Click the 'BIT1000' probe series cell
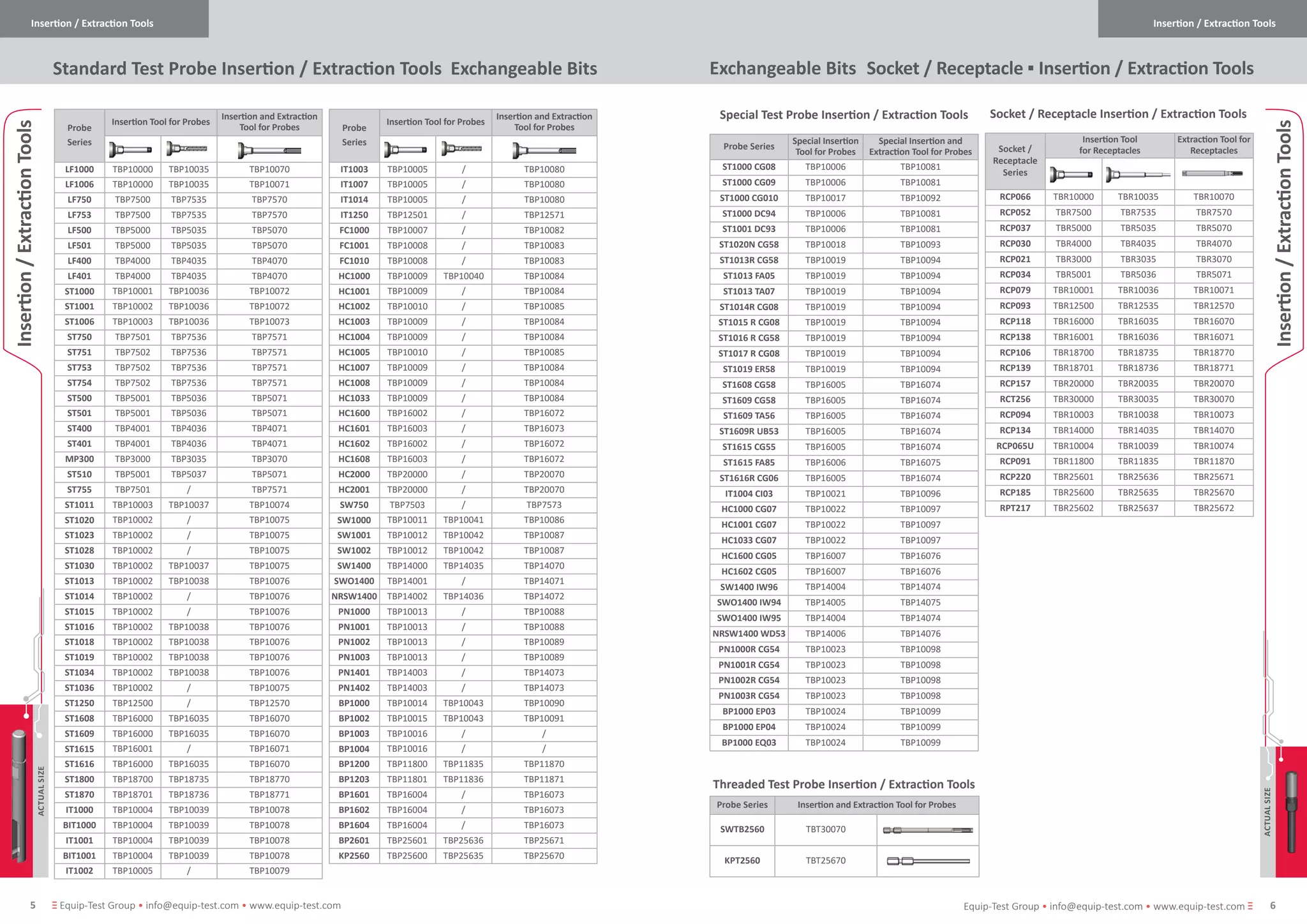1307x924 pixels. point(79,825)
